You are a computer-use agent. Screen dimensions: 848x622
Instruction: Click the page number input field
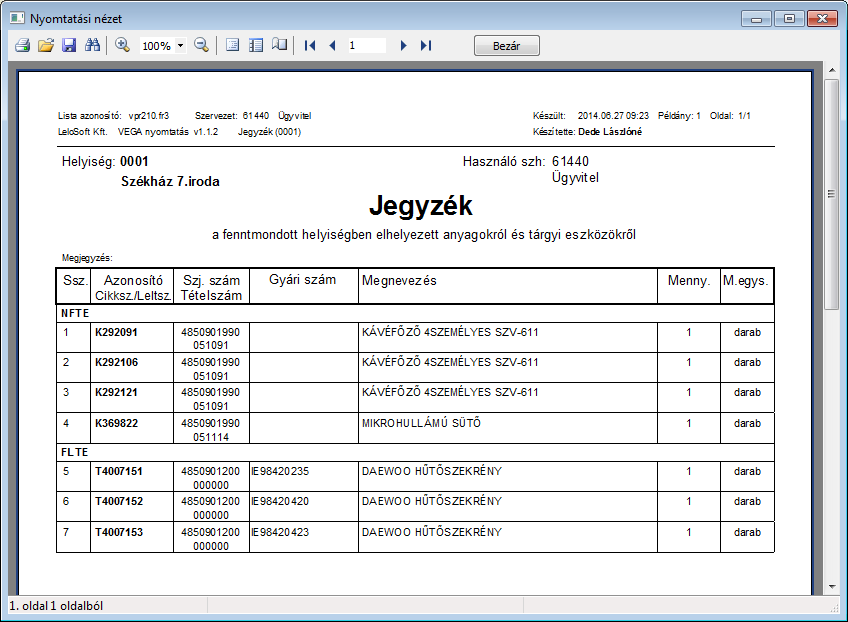(367, 45)
